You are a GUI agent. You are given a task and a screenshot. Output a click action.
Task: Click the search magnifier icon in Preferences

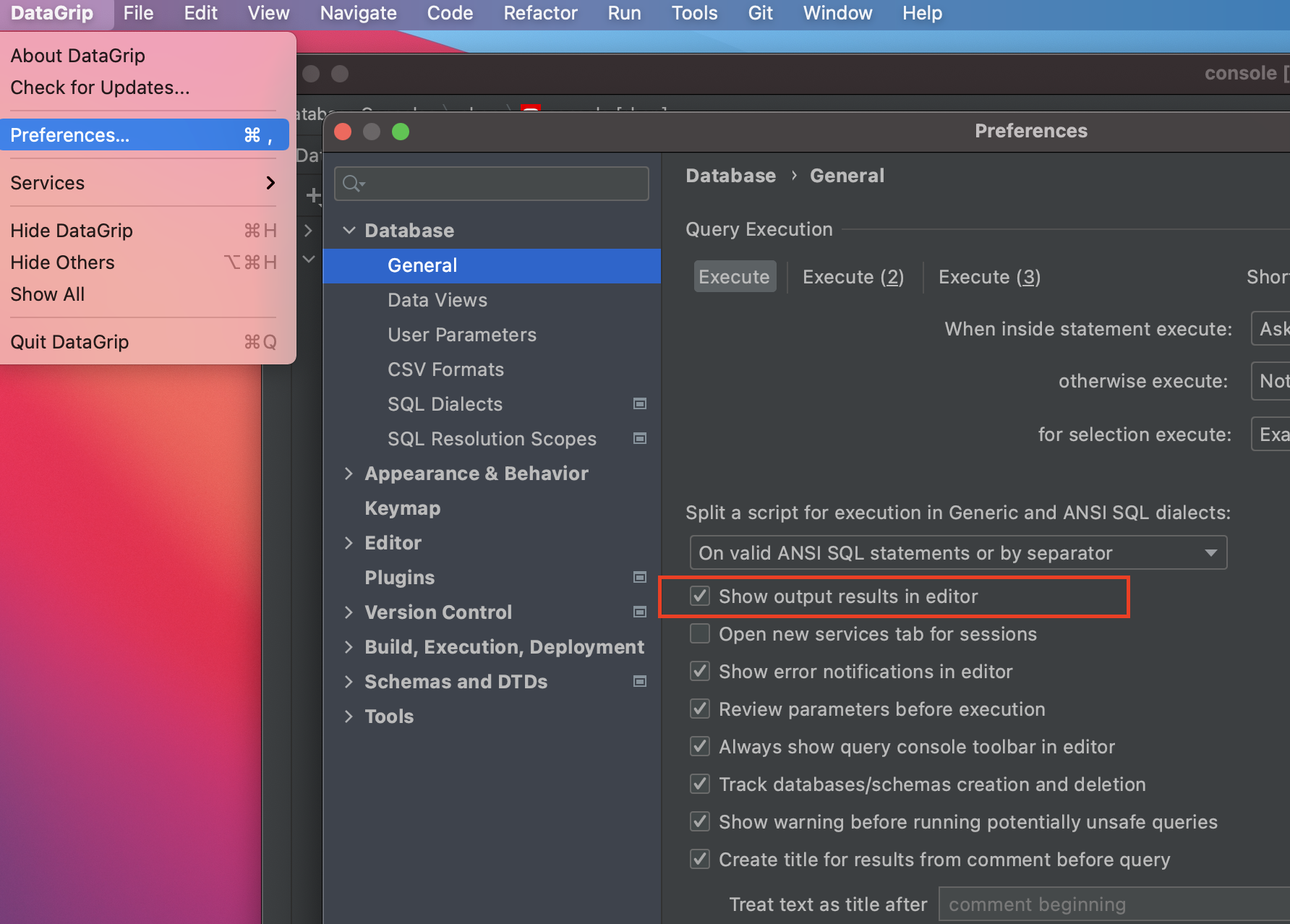coord(353,184)
